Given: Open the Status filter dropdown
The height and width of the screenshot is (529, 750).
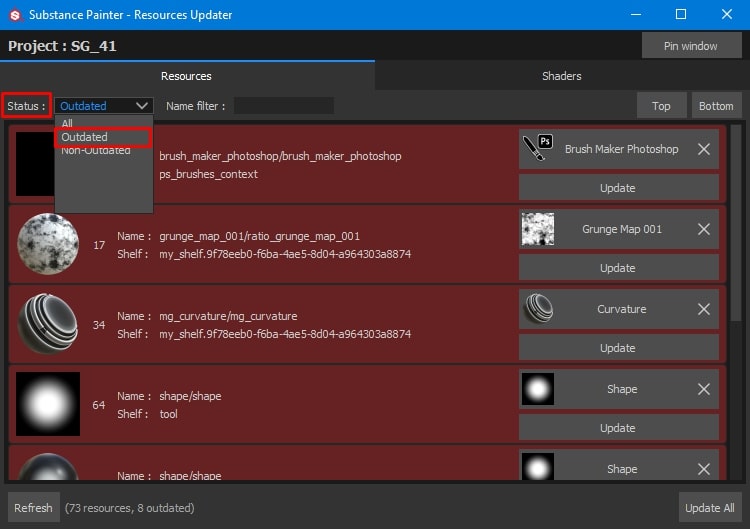Looking at the screenshot, I should [x=104, y=105].
